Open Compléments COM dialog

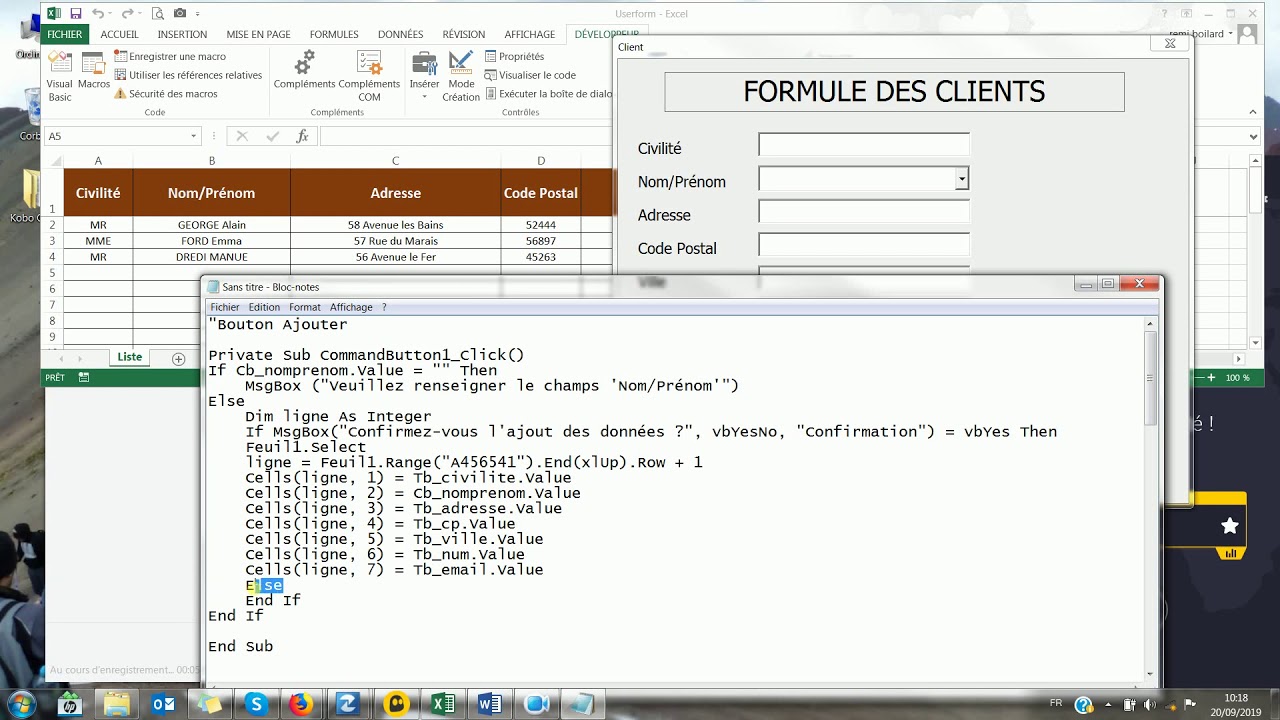click(x=369, y=76)
